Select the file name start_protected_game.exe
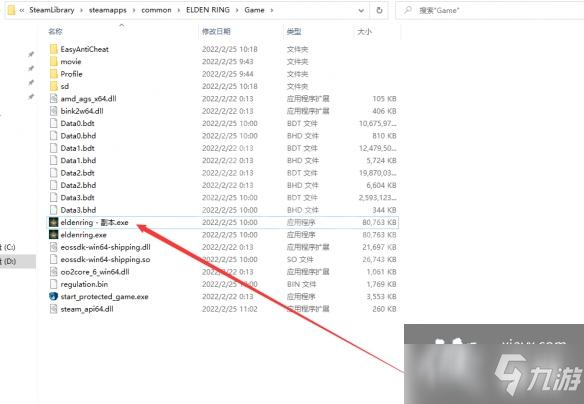The image size is (584, 404). point(104,296)
